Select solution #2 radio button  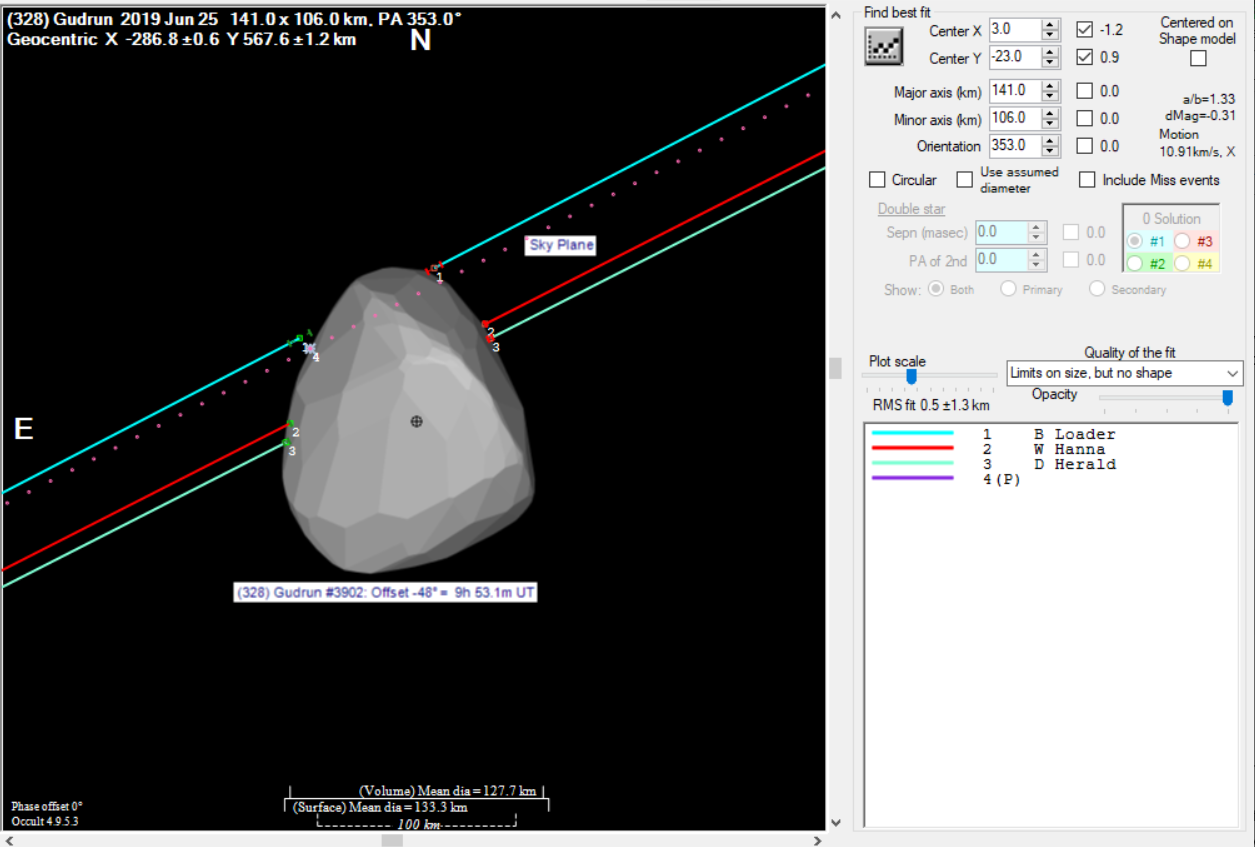(1134, 264)
